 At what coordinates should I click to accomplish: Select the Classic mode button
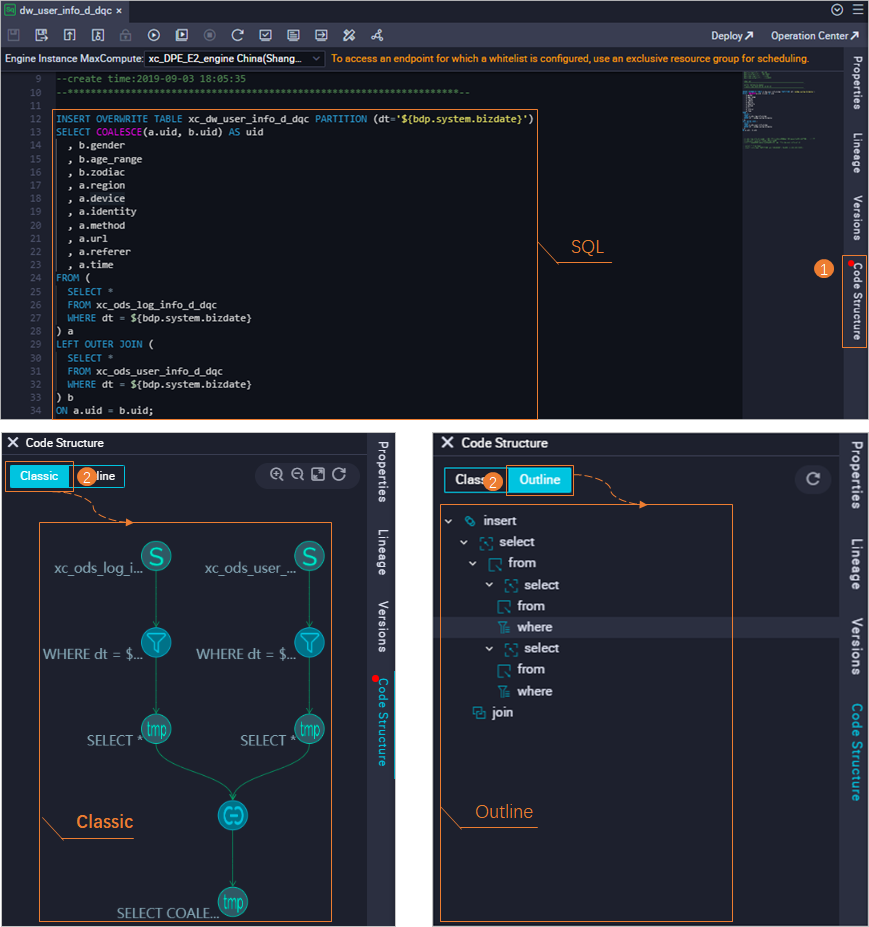(39, 475)
